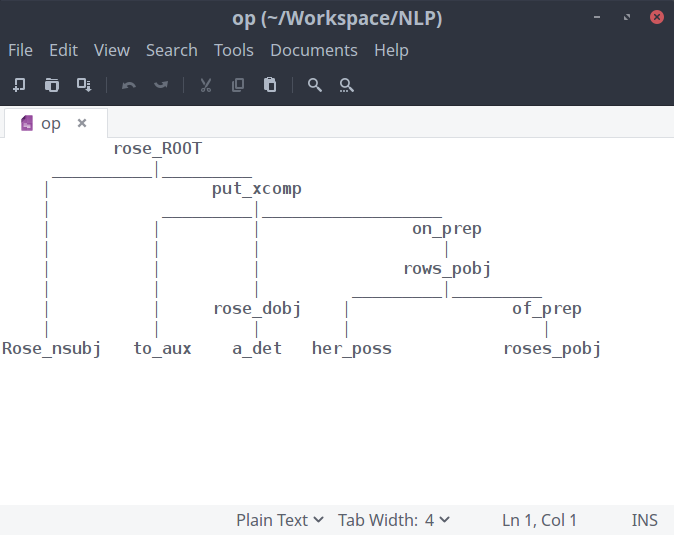Image resolution: width=674 pixels, height=535 pixels.
Task: Click the Find magnifier icon
Action: coord(315,85)
